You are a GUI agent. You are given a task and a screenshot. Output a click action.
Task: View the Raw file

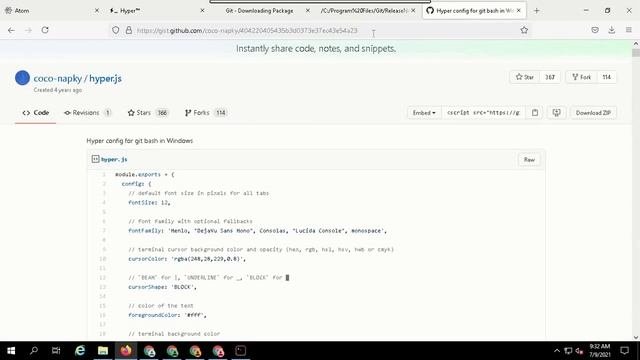click(x=529, y=160)
